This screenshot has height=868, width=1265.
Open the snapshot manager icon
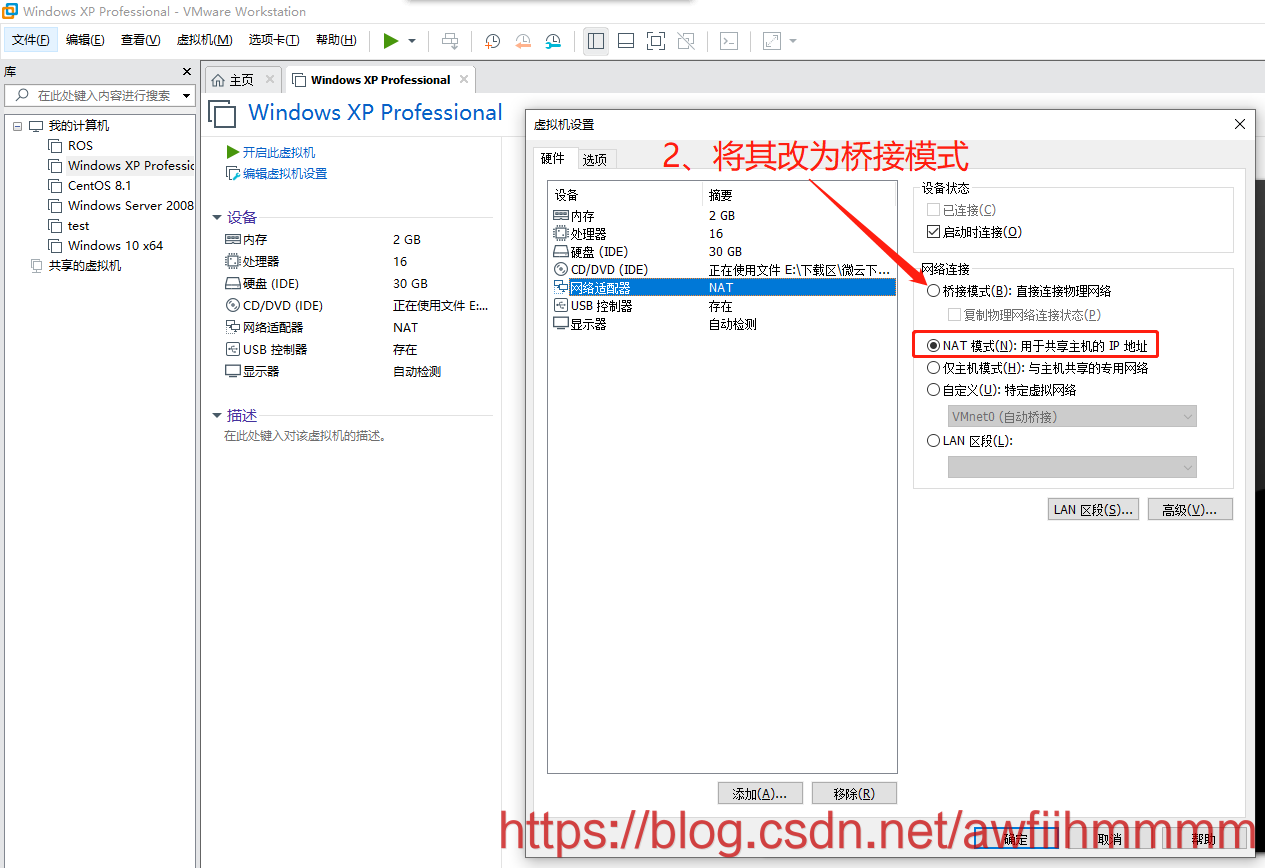click(x=553, y=41)
